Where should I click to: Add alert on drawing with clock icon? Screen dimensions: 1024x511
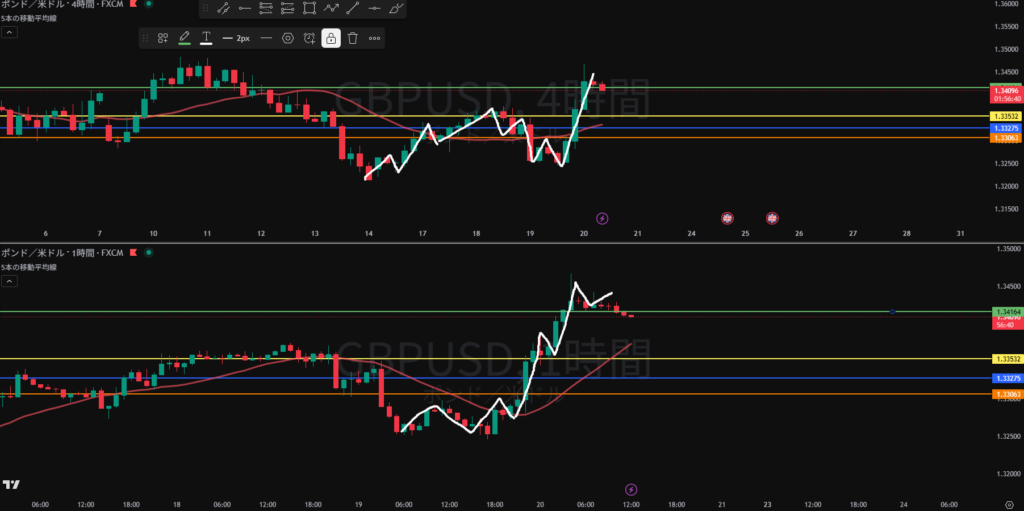pyautogui.click(x=309, y=38)
